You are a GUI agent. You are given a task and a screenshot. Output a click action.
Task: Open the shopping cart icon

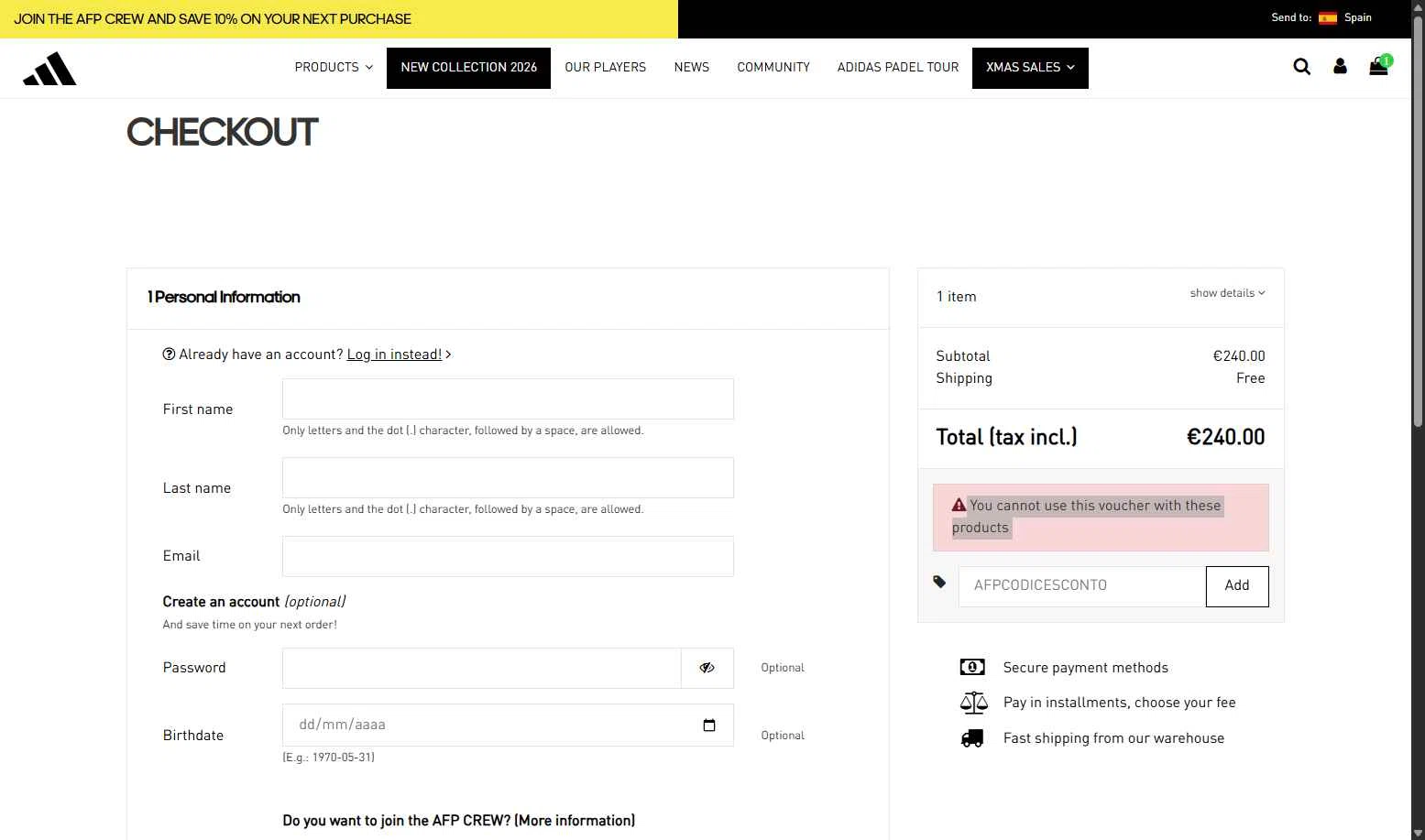pos(1379,65)
